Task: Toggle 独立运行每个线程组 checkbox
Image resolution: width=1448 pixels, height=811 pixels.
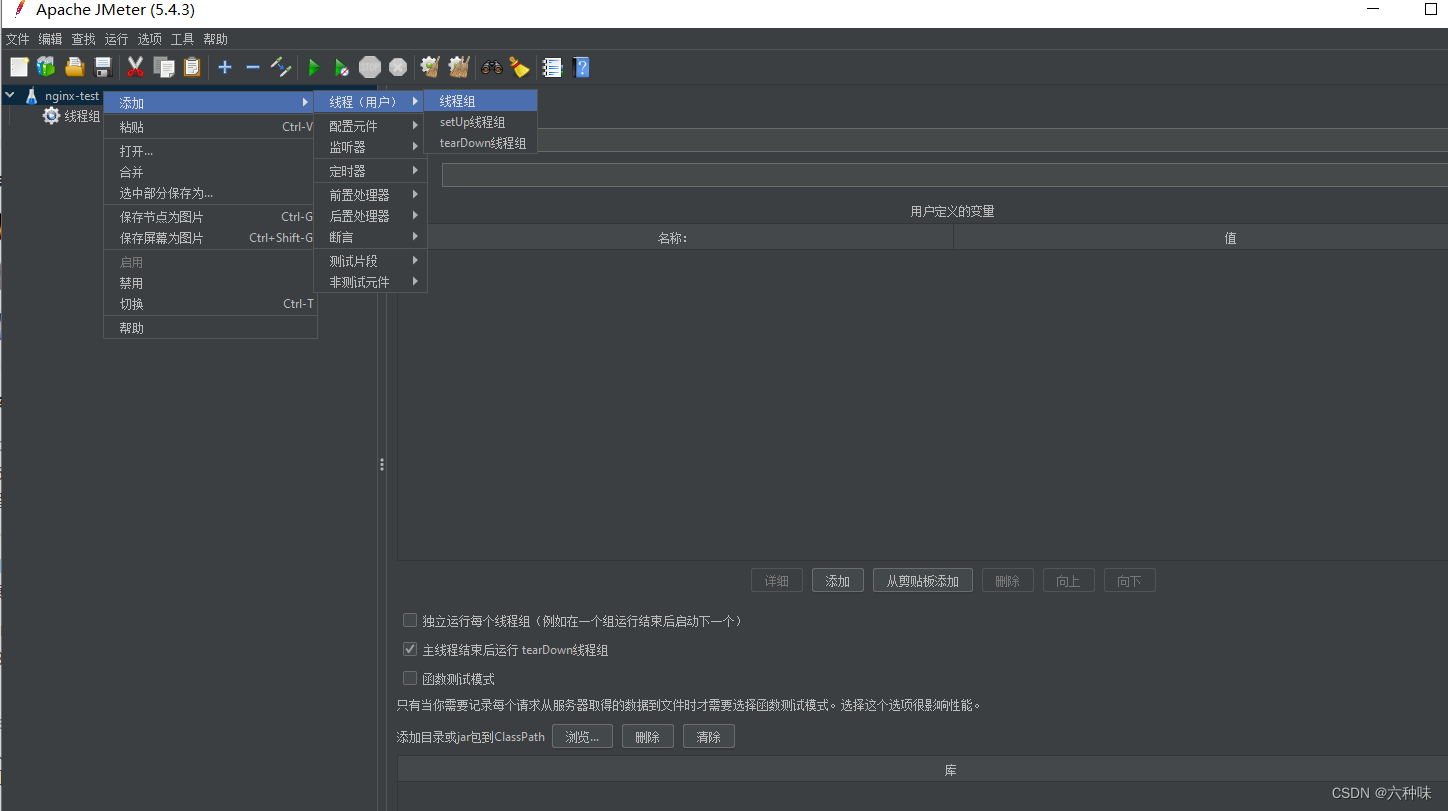Action: click(x=410, y=620)
